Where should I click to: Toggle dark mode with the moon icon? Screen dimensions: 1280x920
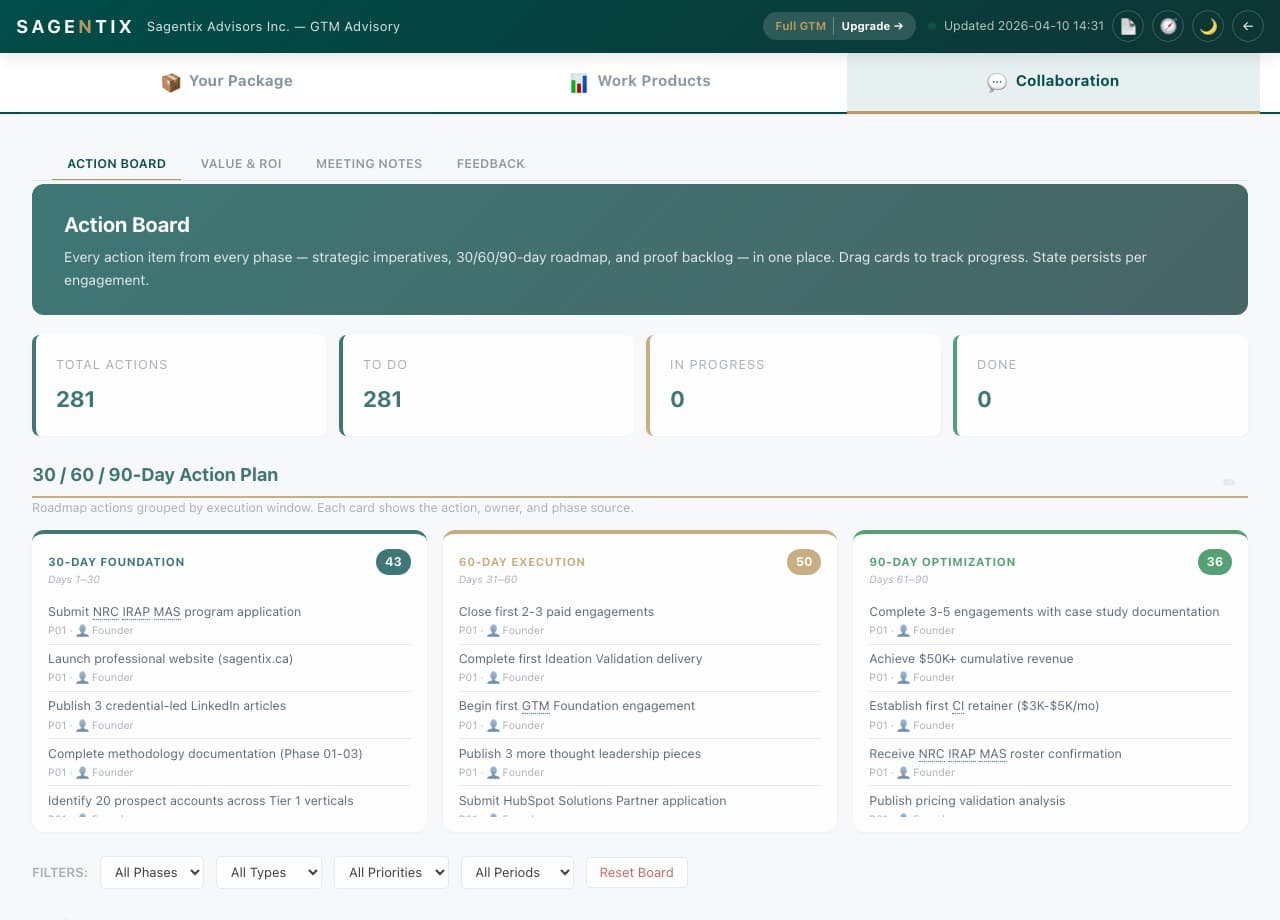coord(1208,26)
